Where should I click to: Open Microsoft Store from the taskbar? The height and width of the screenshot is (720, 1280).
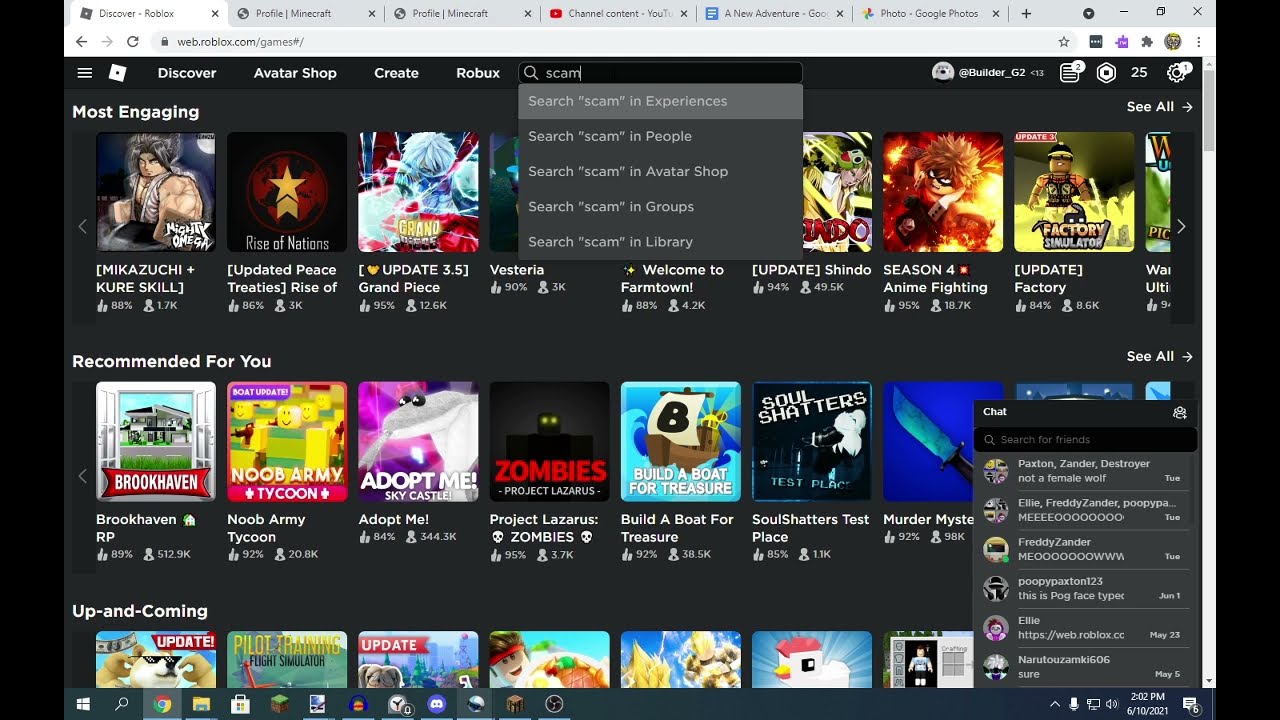[x=240, y=704]
